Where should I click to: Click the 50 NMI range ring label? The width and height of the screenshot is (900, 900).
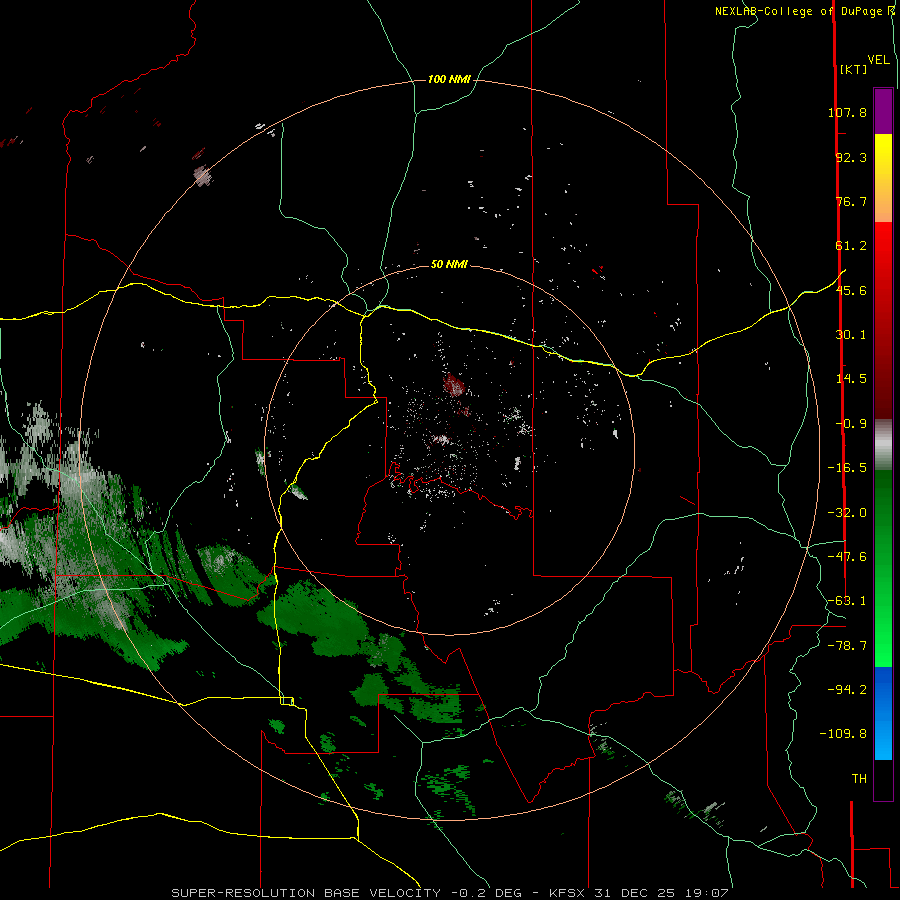[x=449, y=265]
